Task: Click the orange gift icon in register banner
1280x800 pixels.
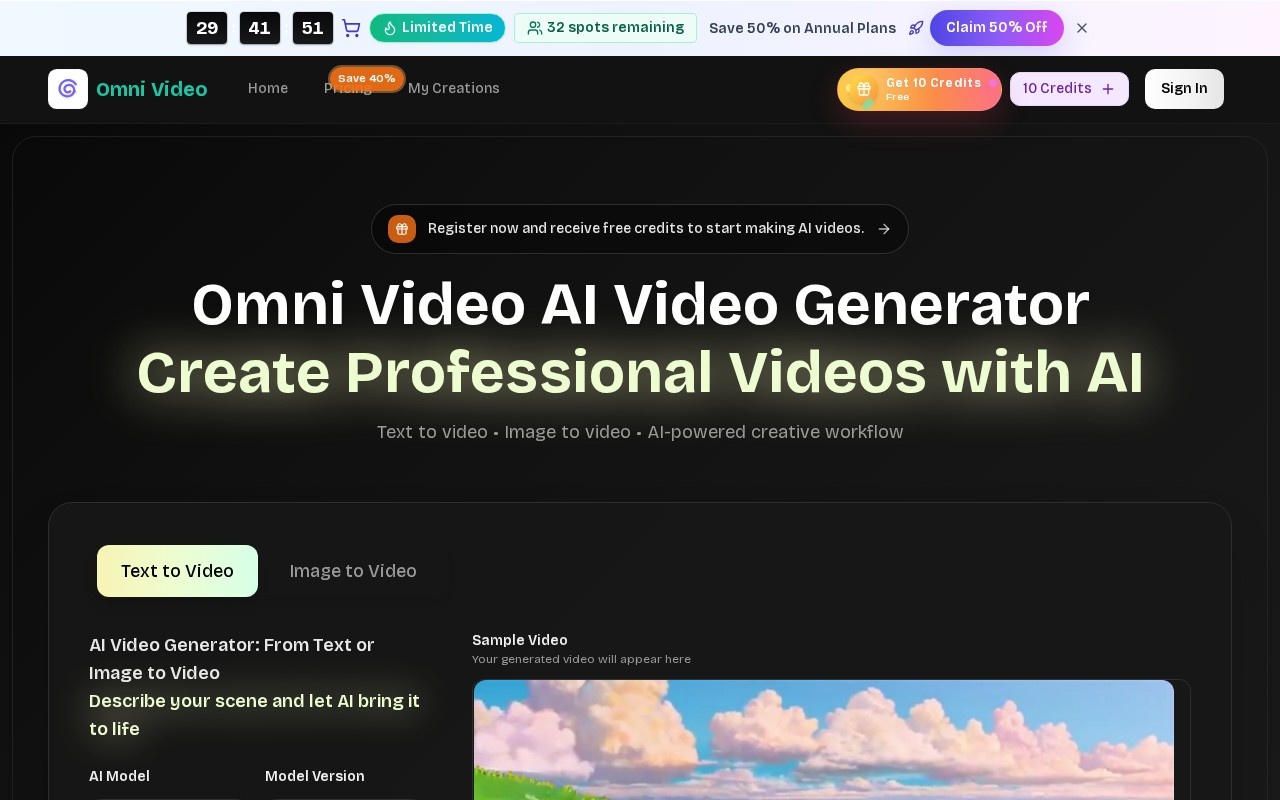Action: [402, 229]
